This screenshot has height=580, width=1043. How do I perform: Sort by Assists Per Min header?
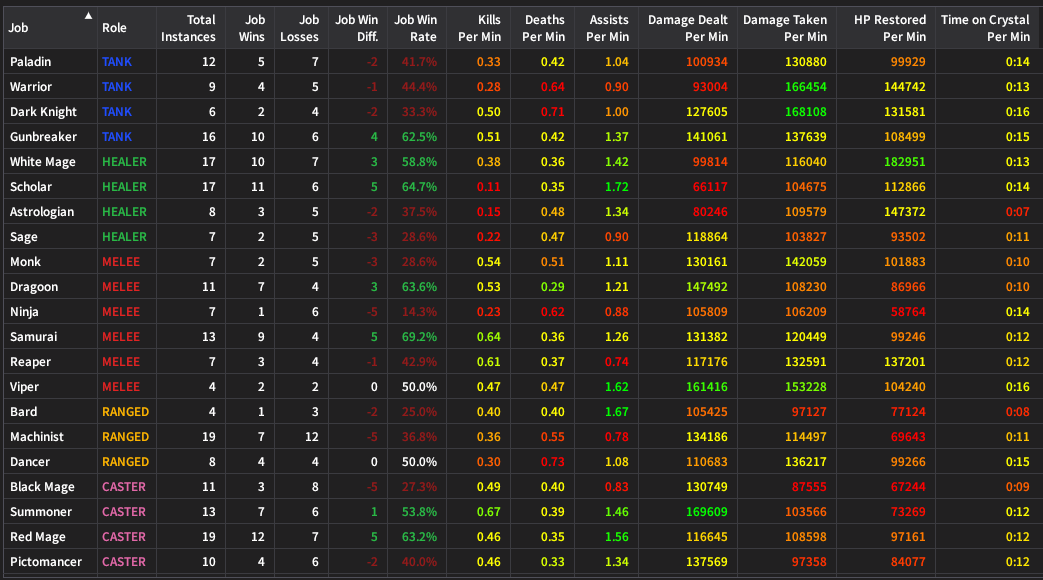point(607,28)
